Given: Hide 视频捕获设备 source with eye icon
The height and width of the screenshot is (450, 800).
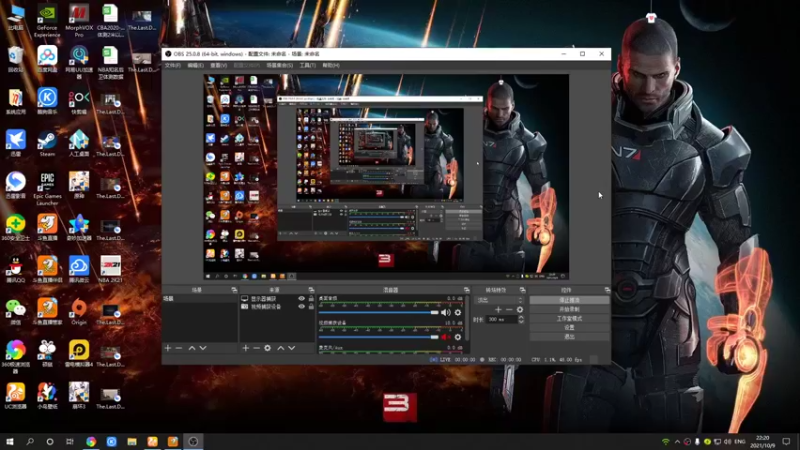Looking at the screenshot, I should 302,307.
